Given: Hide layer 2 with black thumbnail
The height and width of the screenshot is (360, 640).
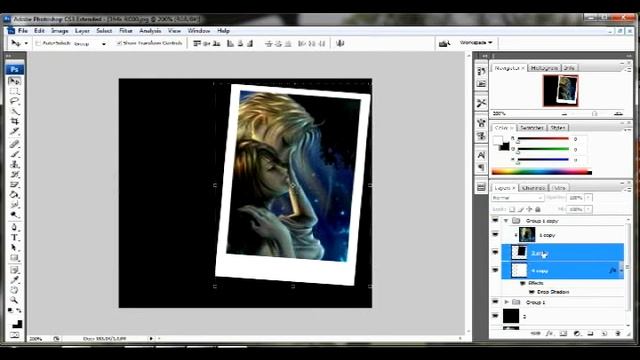Looking at the screenshot, I should point(495,316).
